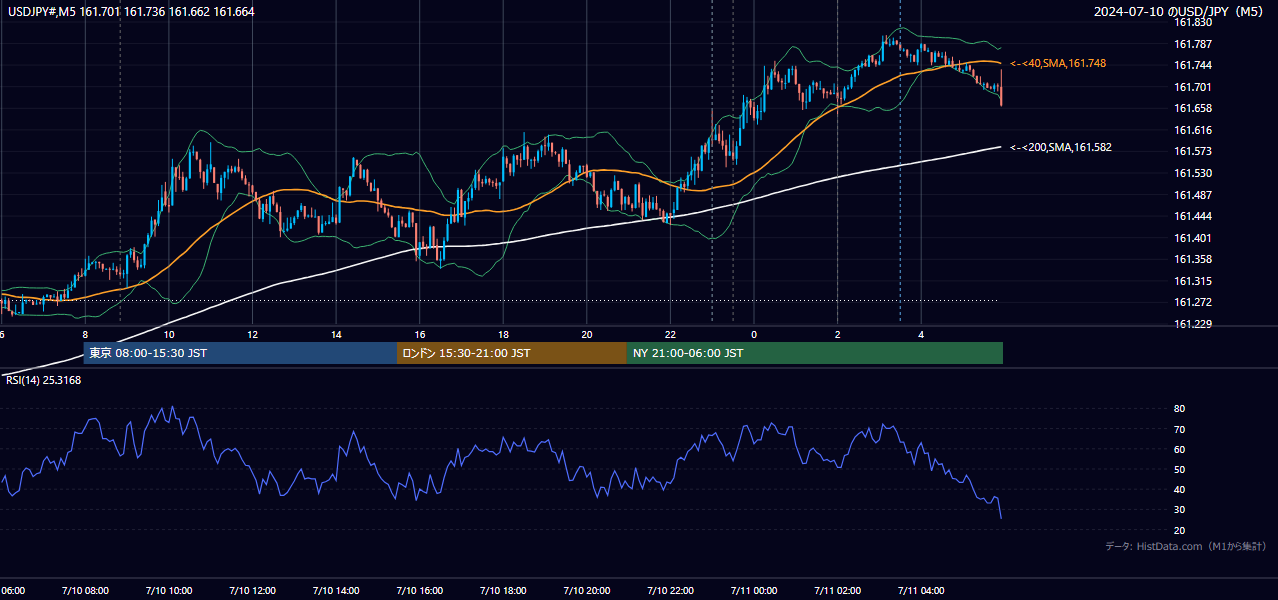
Task: Click the bottom time label 7/10 16:00
Action: click(419, 590)
